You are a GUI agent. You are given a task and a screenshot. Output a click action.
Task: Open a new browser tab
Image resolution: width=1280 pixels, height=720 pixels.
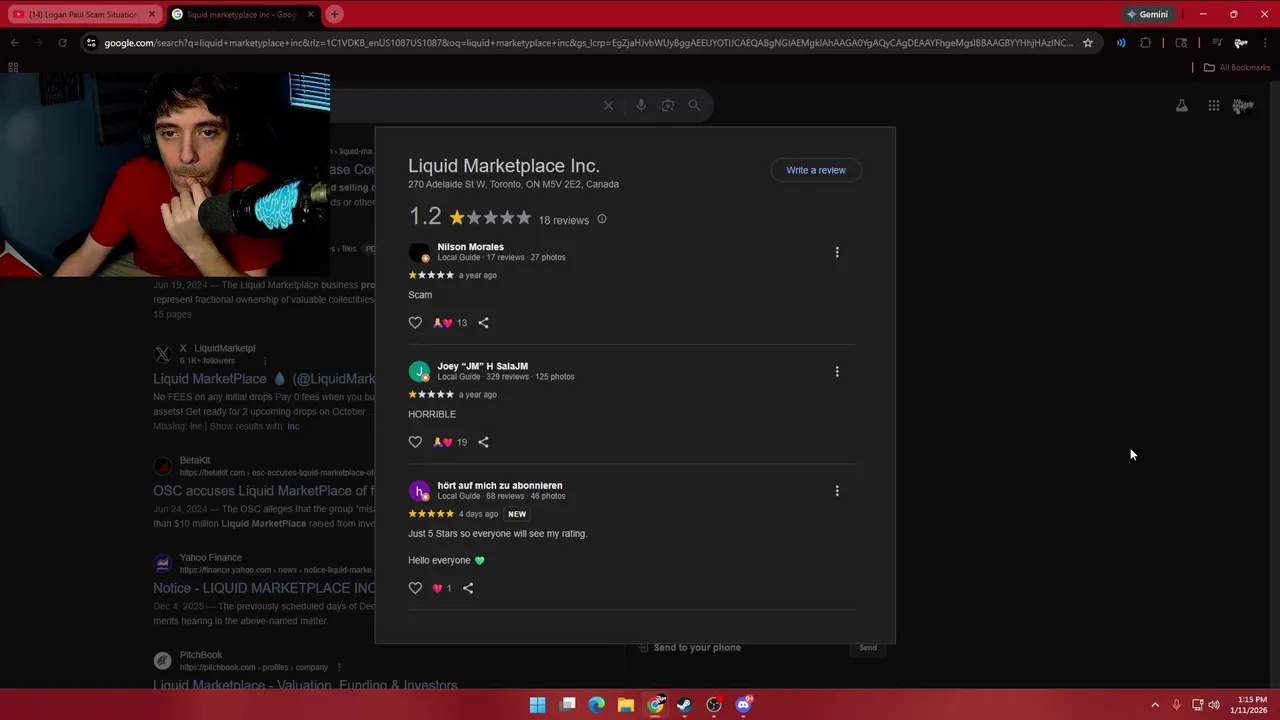(334, 14)
